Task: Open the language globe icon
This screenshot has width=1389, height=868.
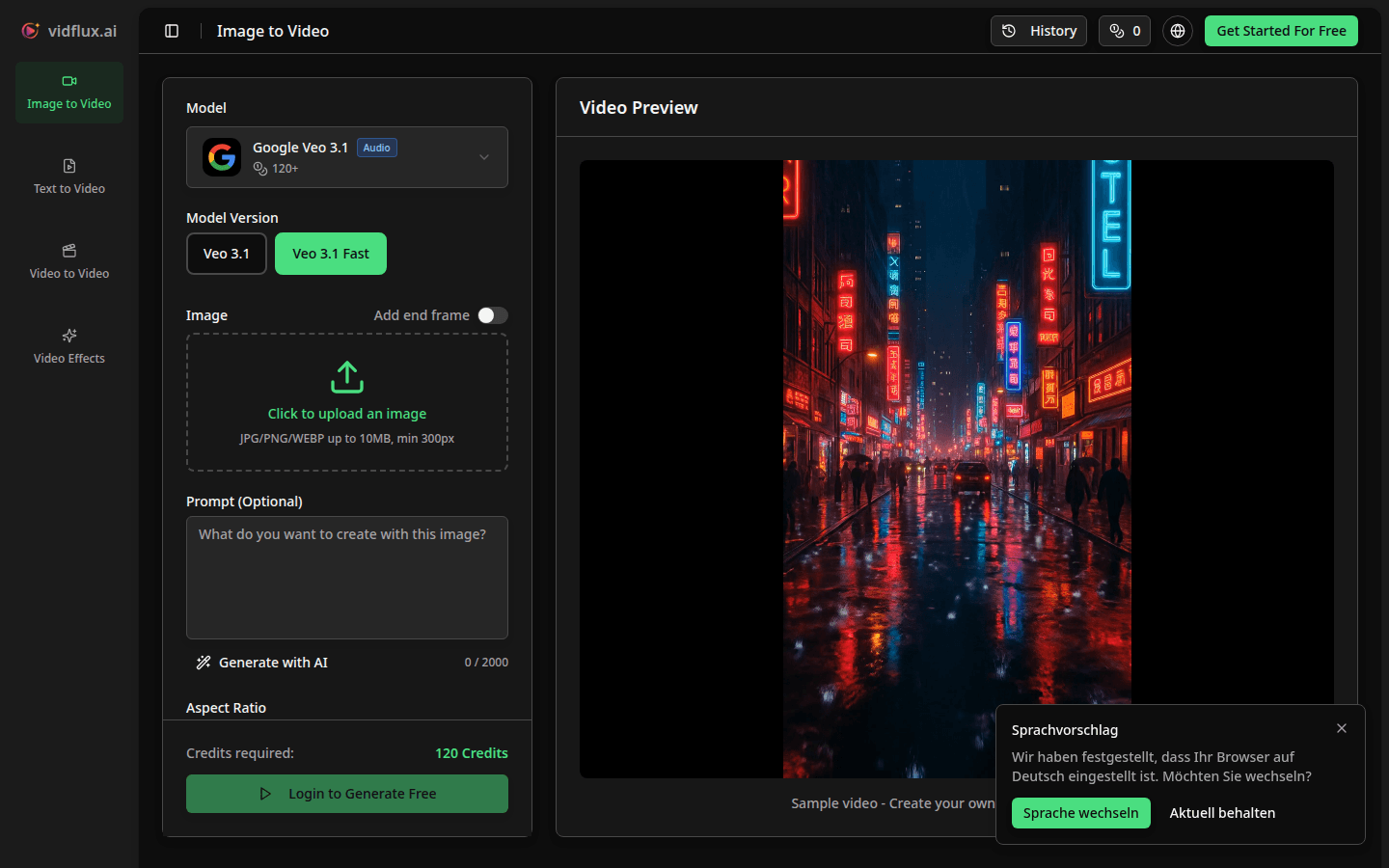Action: tap(1178, 31)
